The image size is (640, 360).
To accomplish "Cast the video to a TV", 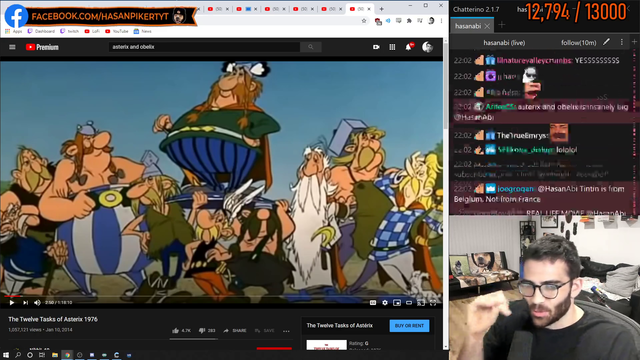I will (421, 302).
